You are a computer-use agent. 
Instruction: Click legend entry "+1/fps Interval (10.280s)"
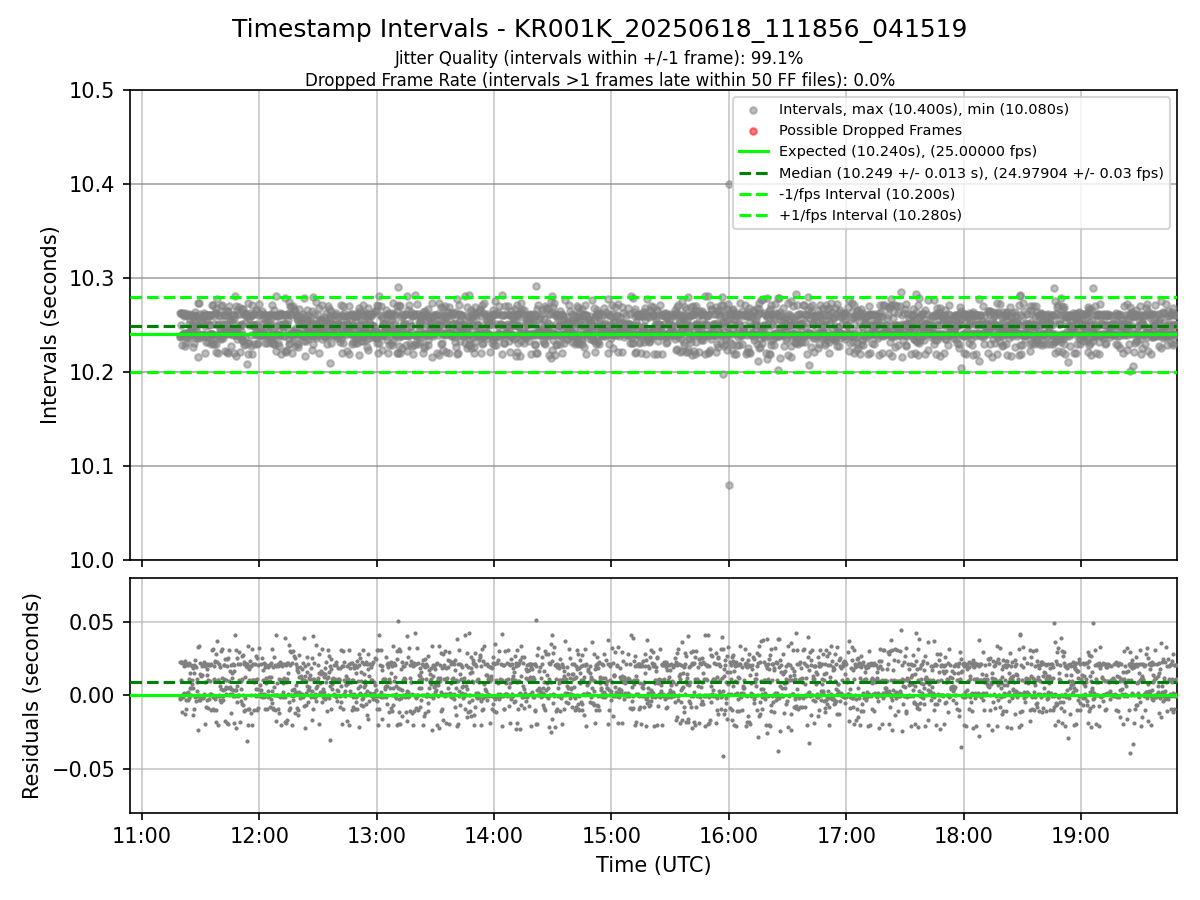coord(870,215)
